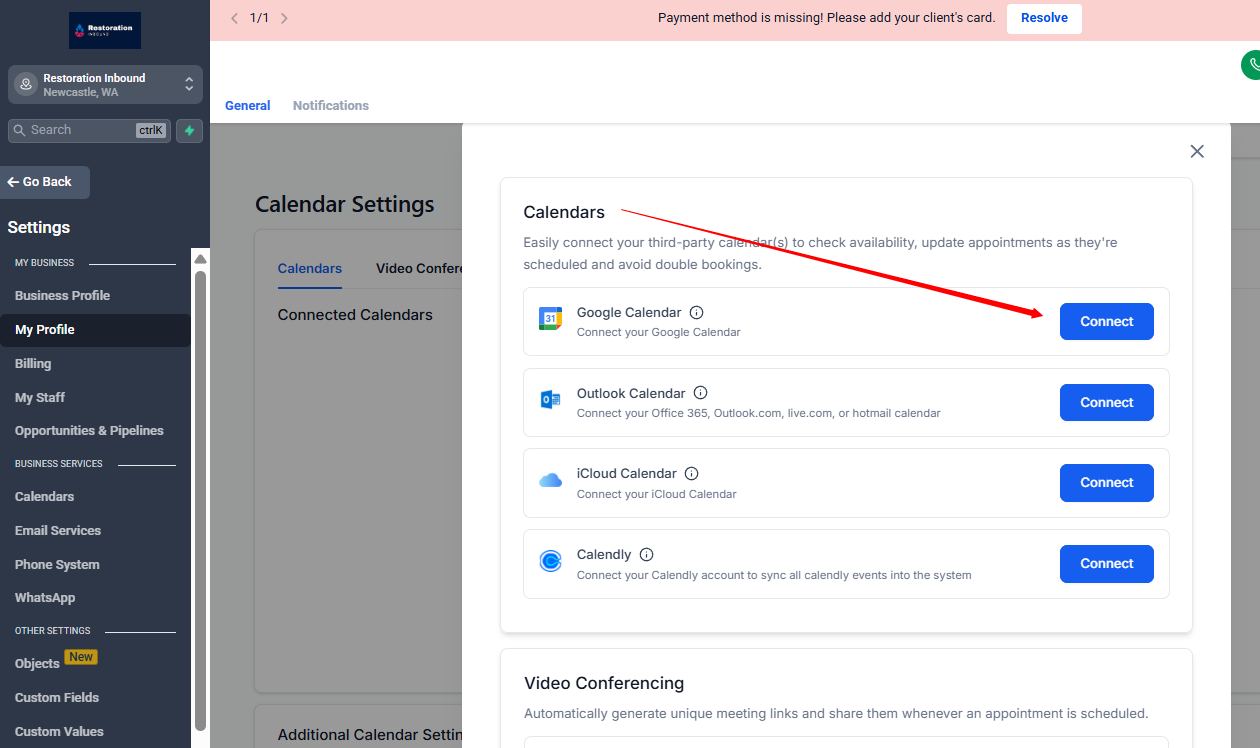Select the Calendars tab in Calendar Settings
This screenshot has height=748, width=1260.
(x=310, y=269)
